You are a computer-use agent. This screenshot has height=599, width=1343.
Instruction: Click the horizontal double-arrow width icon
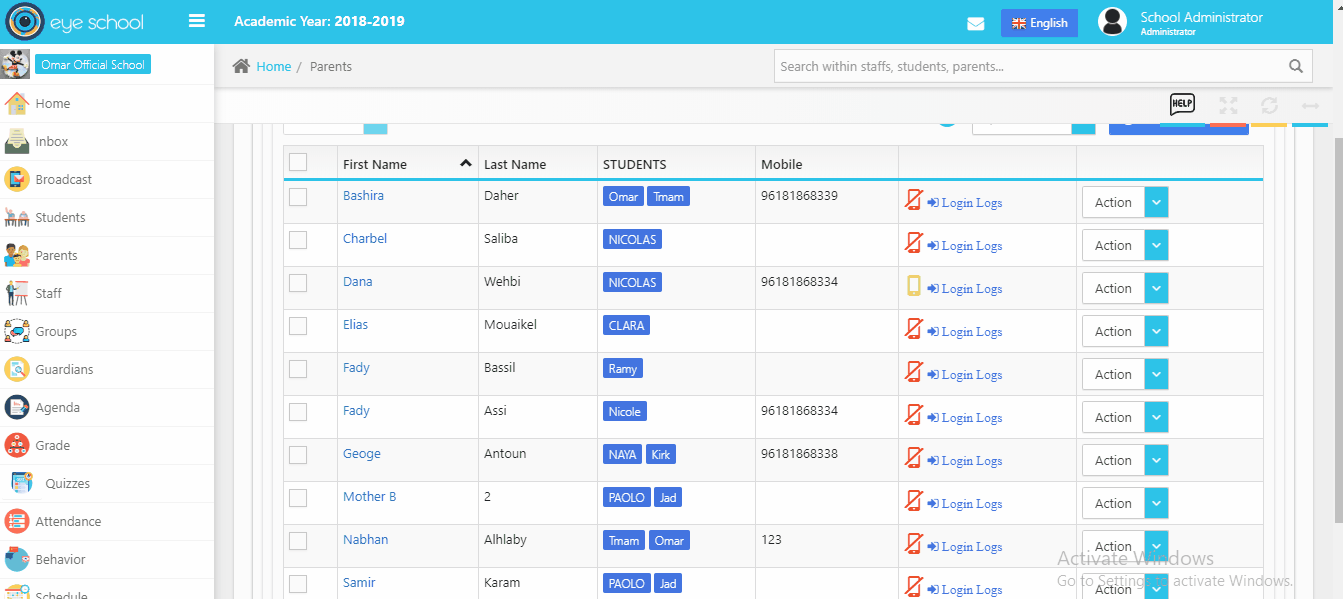point(1310,105)
